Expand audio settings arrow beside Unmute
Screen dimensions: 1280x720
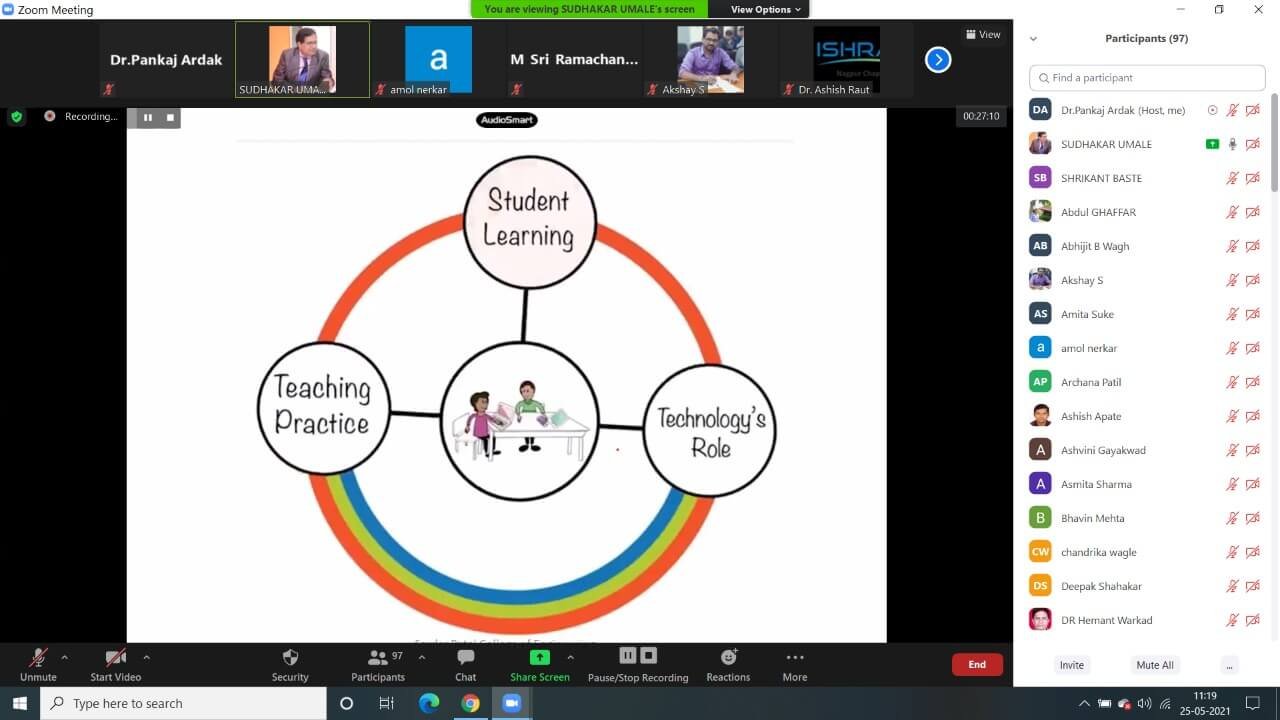pos(65,657)
